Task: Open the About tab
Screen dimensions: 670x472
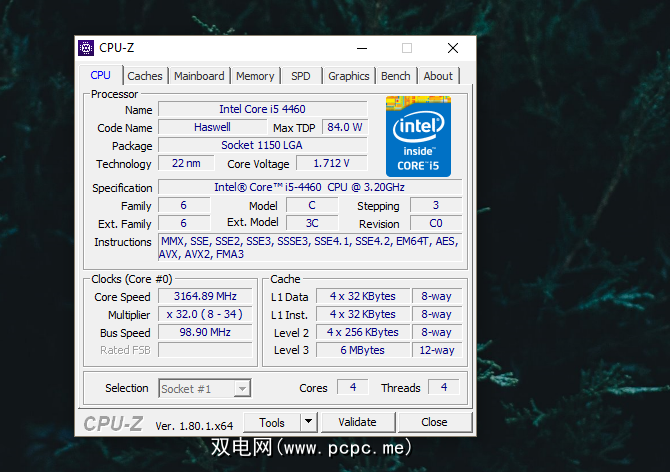Action: [x=438, y=76]
